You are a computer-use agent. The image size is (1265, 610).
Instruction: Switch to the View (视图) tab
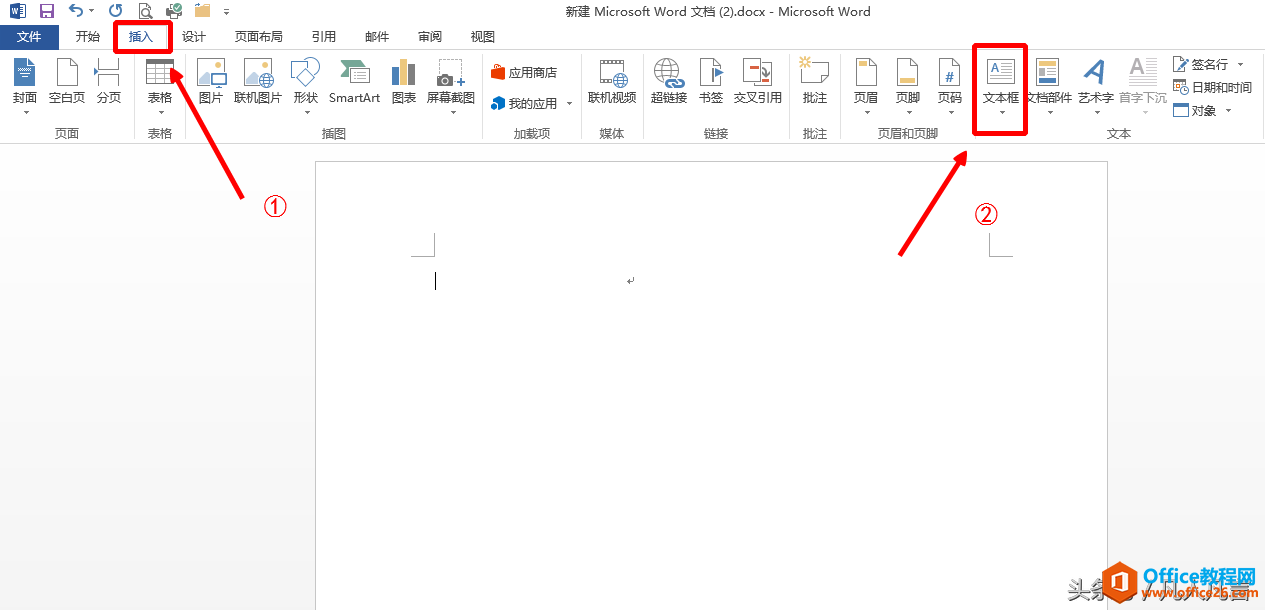click(483, 37)
